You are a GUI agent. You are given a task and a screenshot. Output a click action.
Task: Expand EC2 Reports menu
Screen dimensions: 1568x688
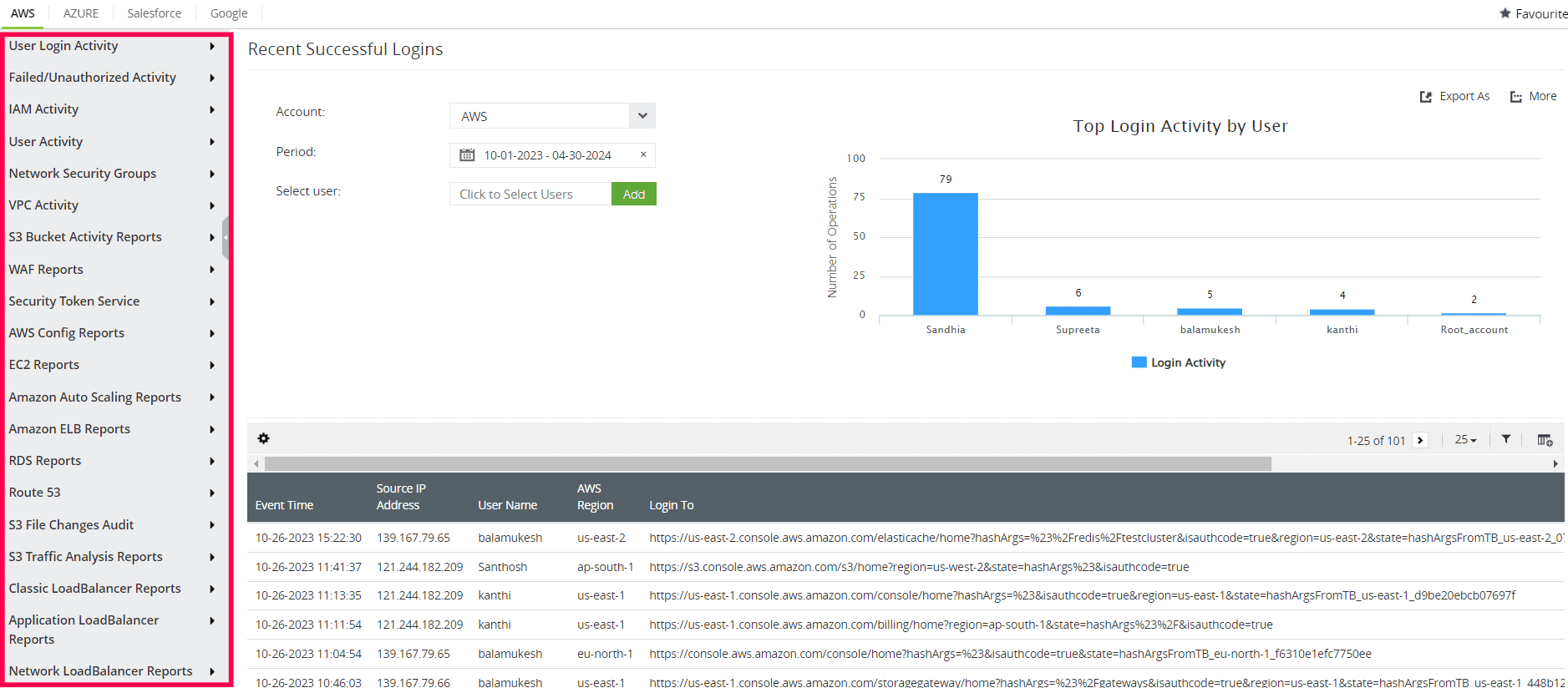click(x=212, y=365)
